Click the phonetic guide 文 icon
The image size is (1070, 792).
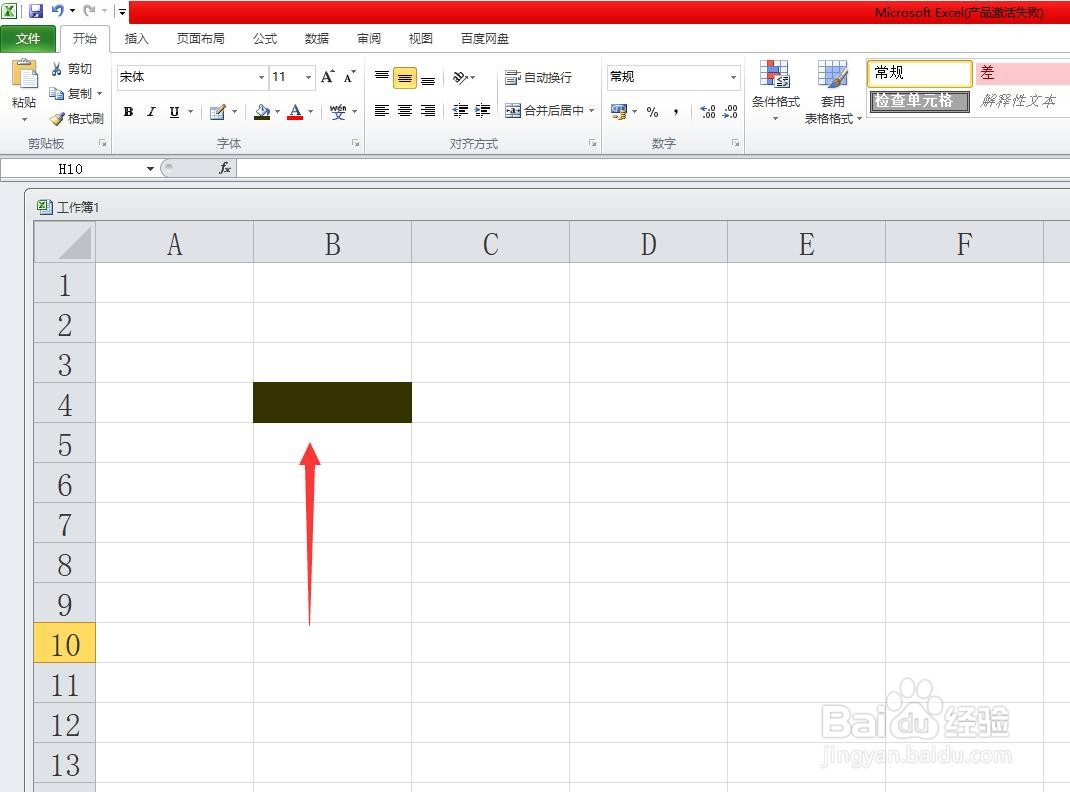tap(338, 112)
